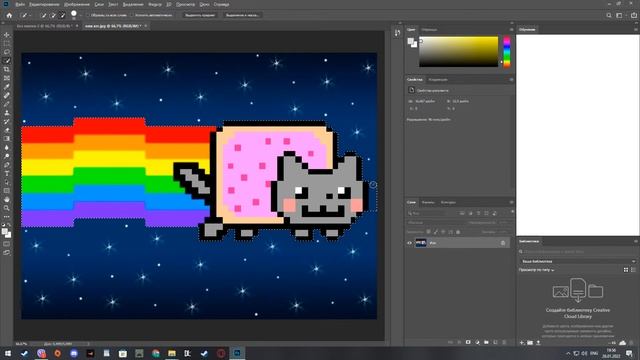The height and width of the screenshot is (360, 640).
Task: Switch to the Paths tab
Action: click(448, 202)
